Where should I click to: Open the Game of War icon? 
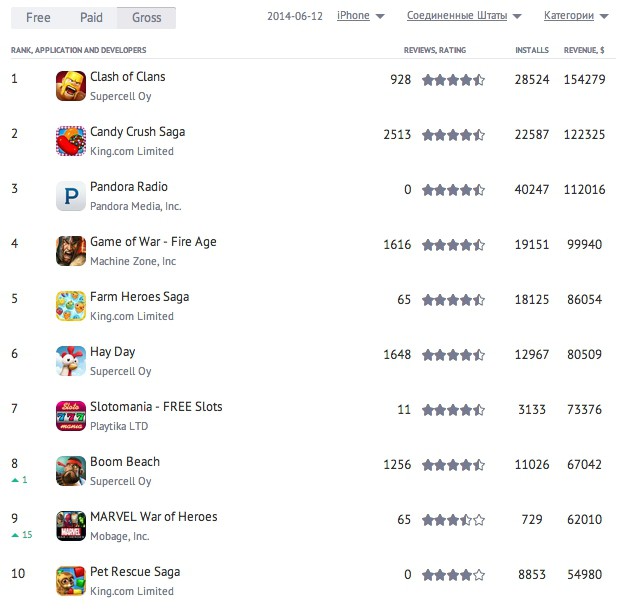pyautogui.click(x=71, y=251)
